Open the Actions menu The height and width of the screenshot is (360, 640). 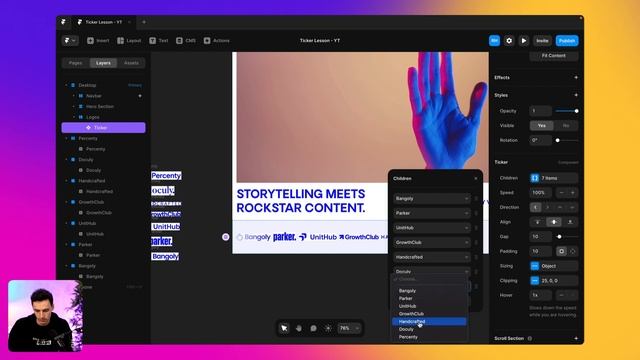click(216, 40)
